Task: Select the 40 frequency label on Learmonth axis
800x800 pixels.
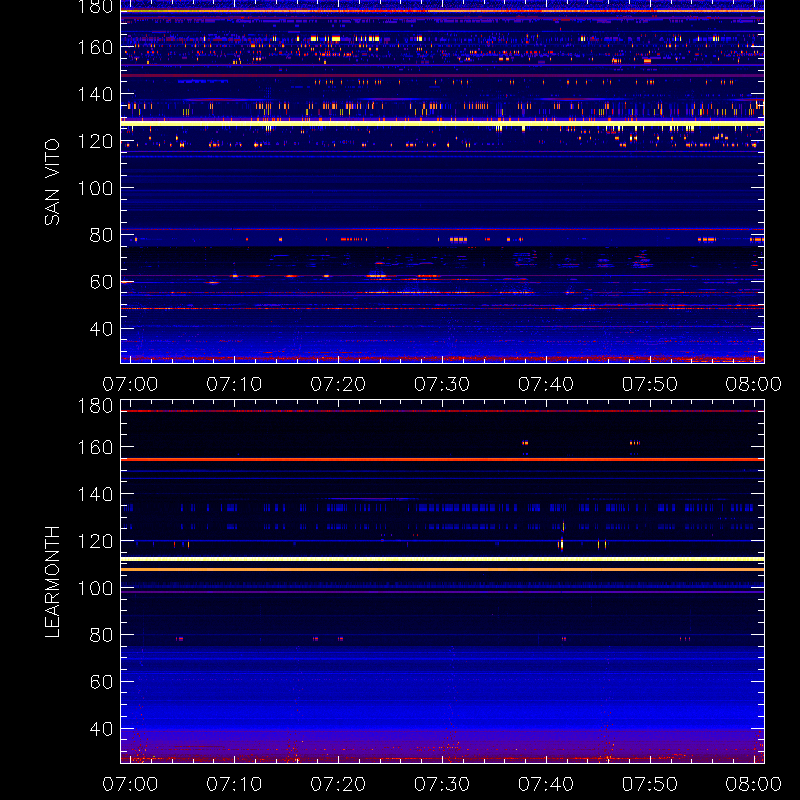Action: click(102, 729)
